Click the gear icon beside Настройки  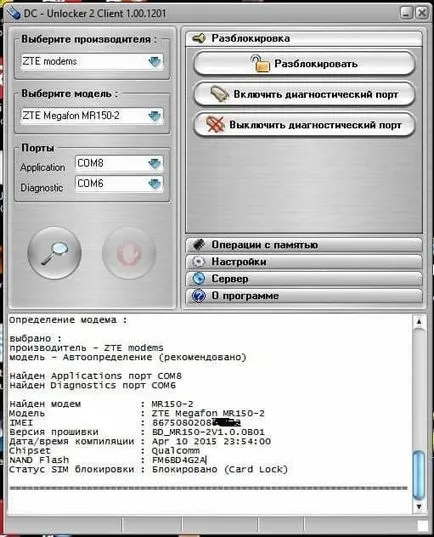[198, 262]
